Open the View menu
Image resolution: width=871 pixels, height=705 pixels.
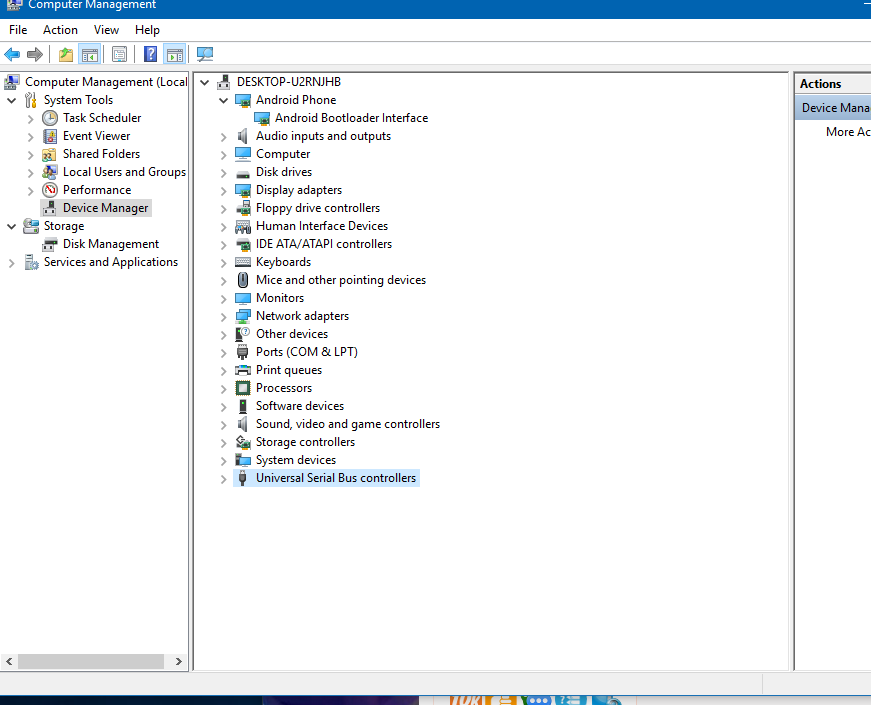pos(106,30)
